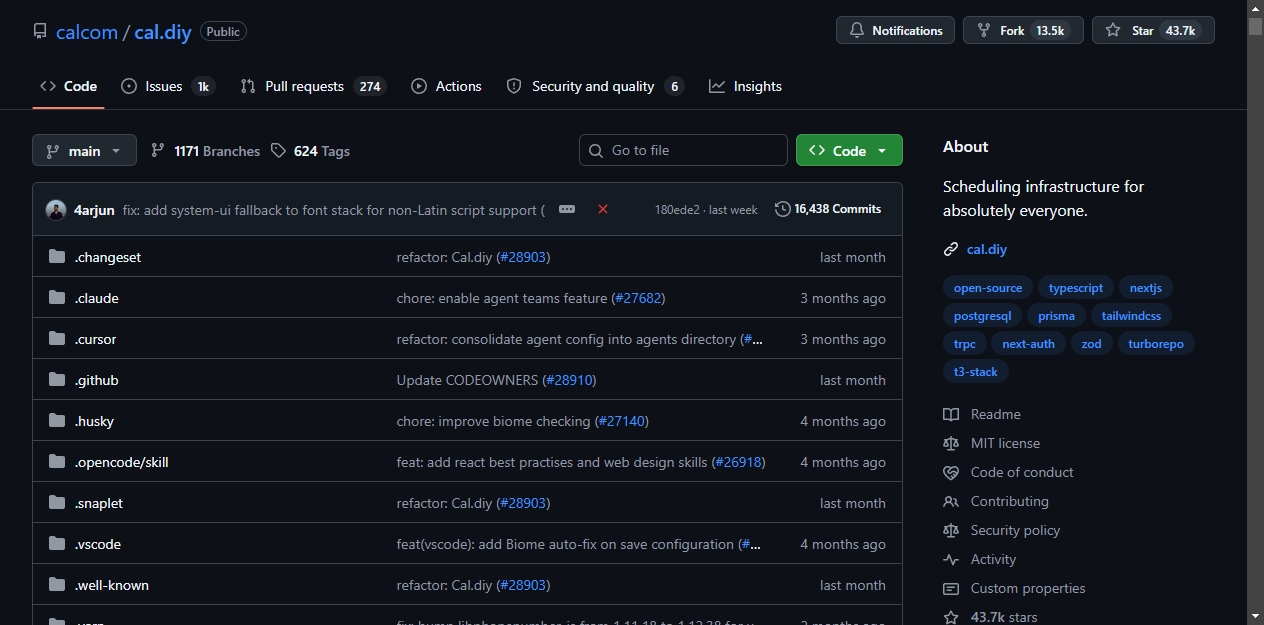The image size is (1264, 625).
Task: Click the .well-known folder icon
Action: pyautogui.click(x=57, y=585)
